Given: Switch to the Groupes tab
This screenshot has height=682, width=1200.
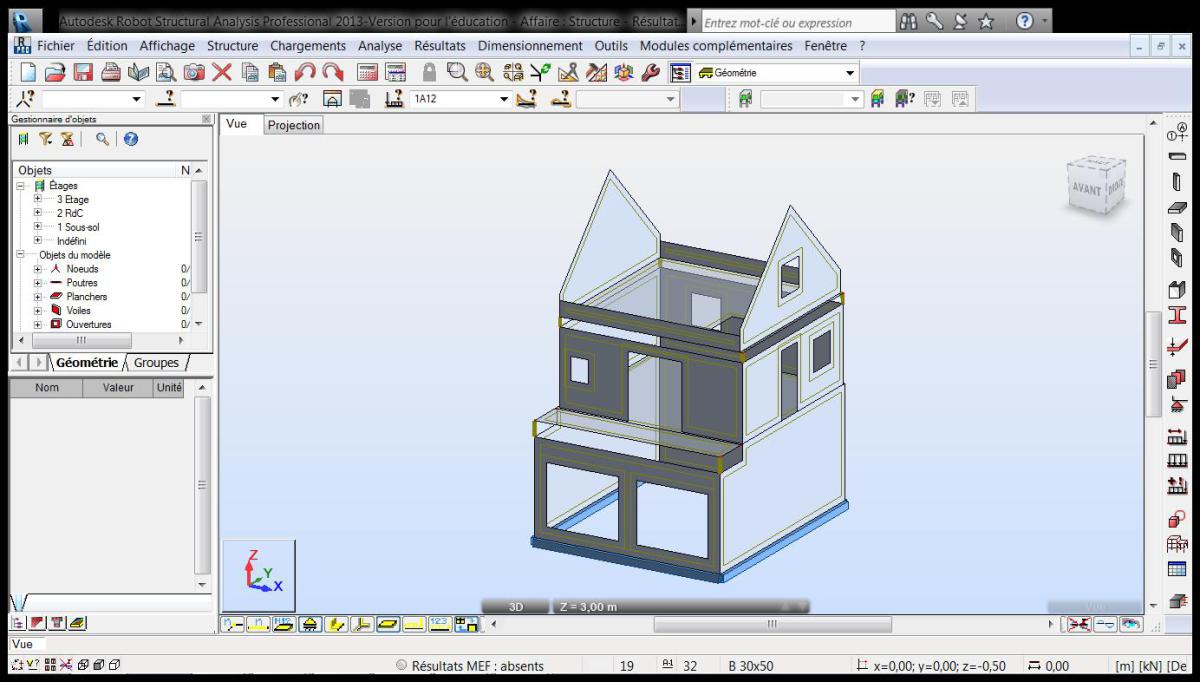Looking at the screenshot, I should [x=156, y=363].
